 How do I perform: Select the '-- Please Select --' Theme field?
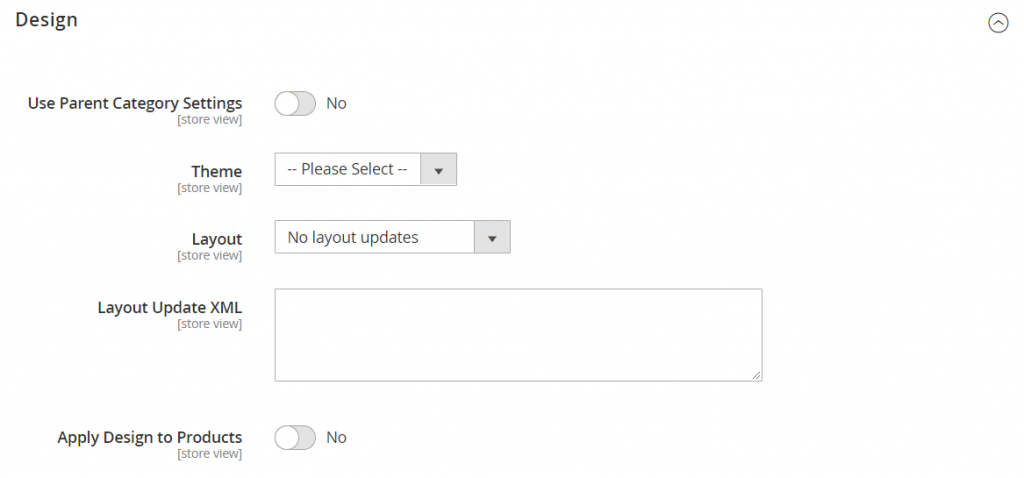tap(365, 170)
